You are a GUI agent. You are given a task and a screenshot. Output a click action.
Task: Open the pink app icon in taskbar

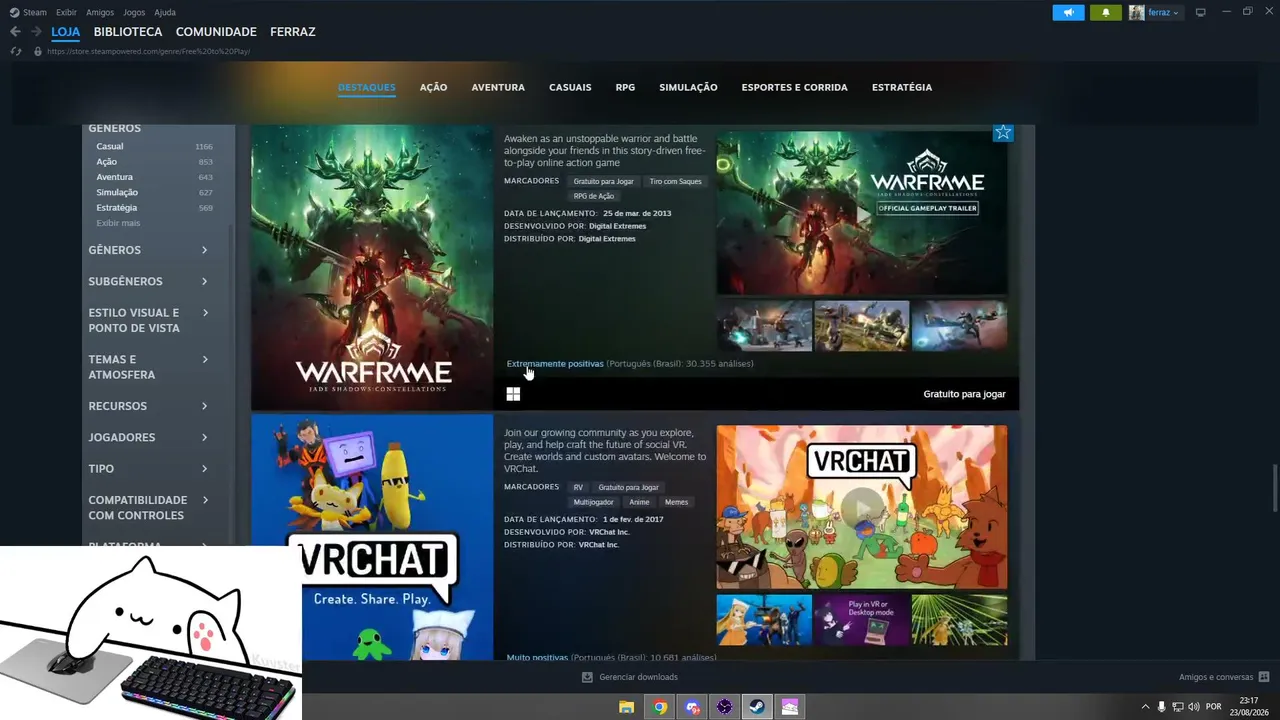(x=790, y=707)
